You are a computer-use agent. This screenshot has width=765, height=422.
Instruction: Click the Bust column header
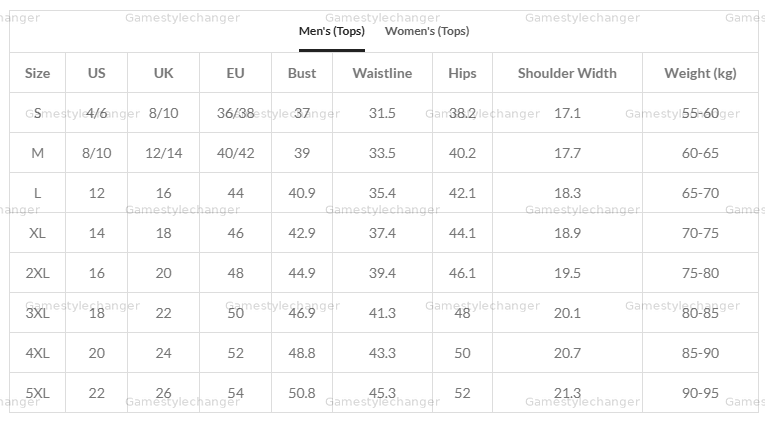pos(302,73)
